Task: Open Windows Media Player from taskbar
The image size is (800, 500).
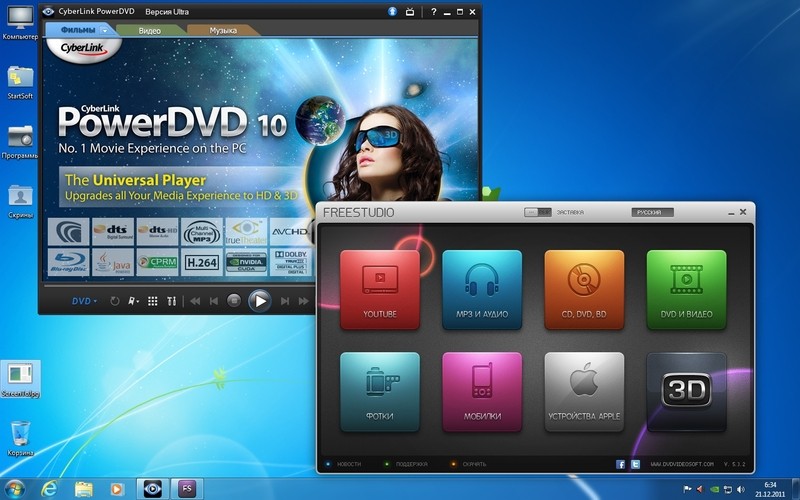Action: pos(117,489)
